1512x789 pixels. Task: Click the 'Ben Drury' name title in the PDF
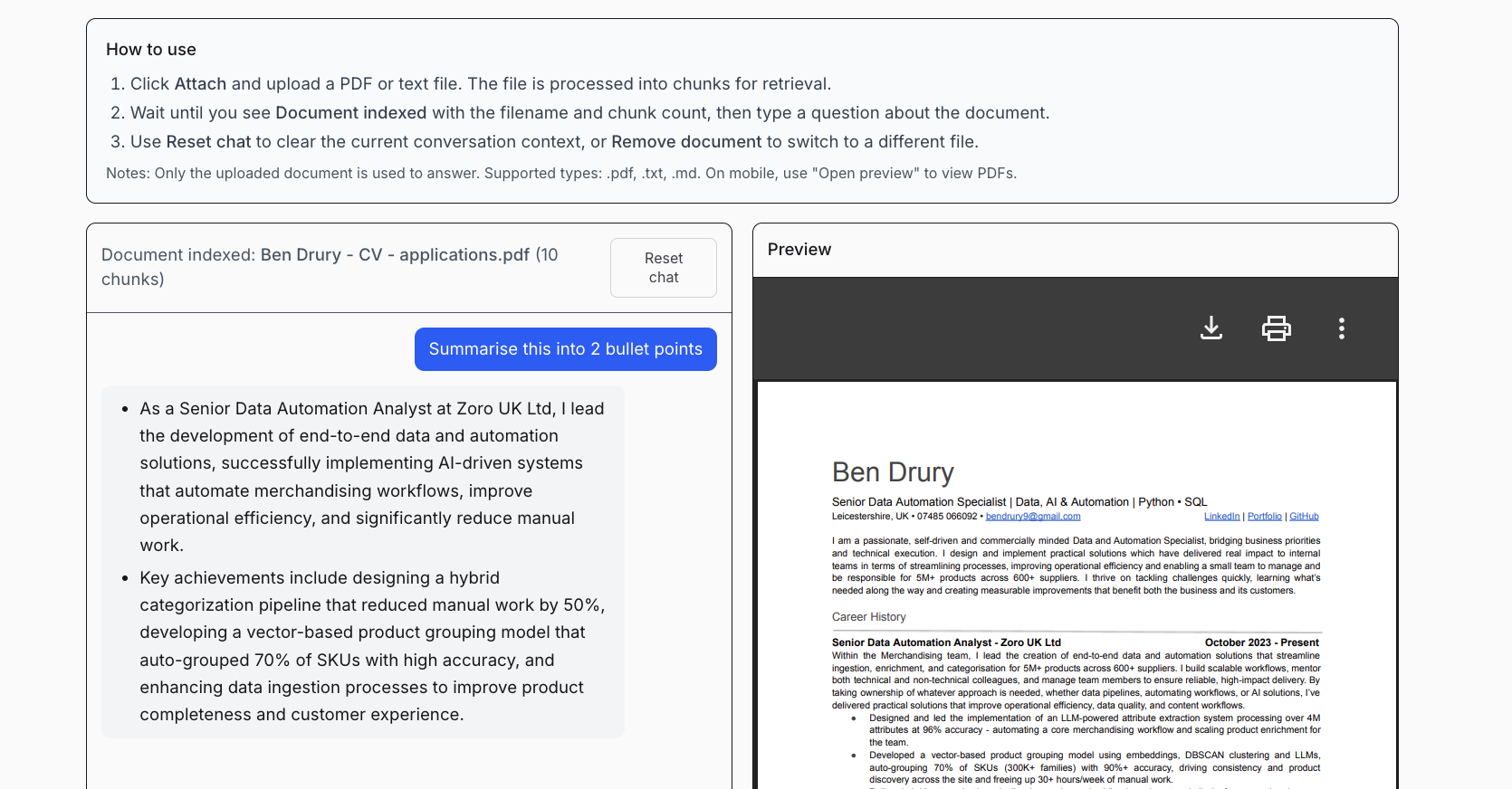892,472
